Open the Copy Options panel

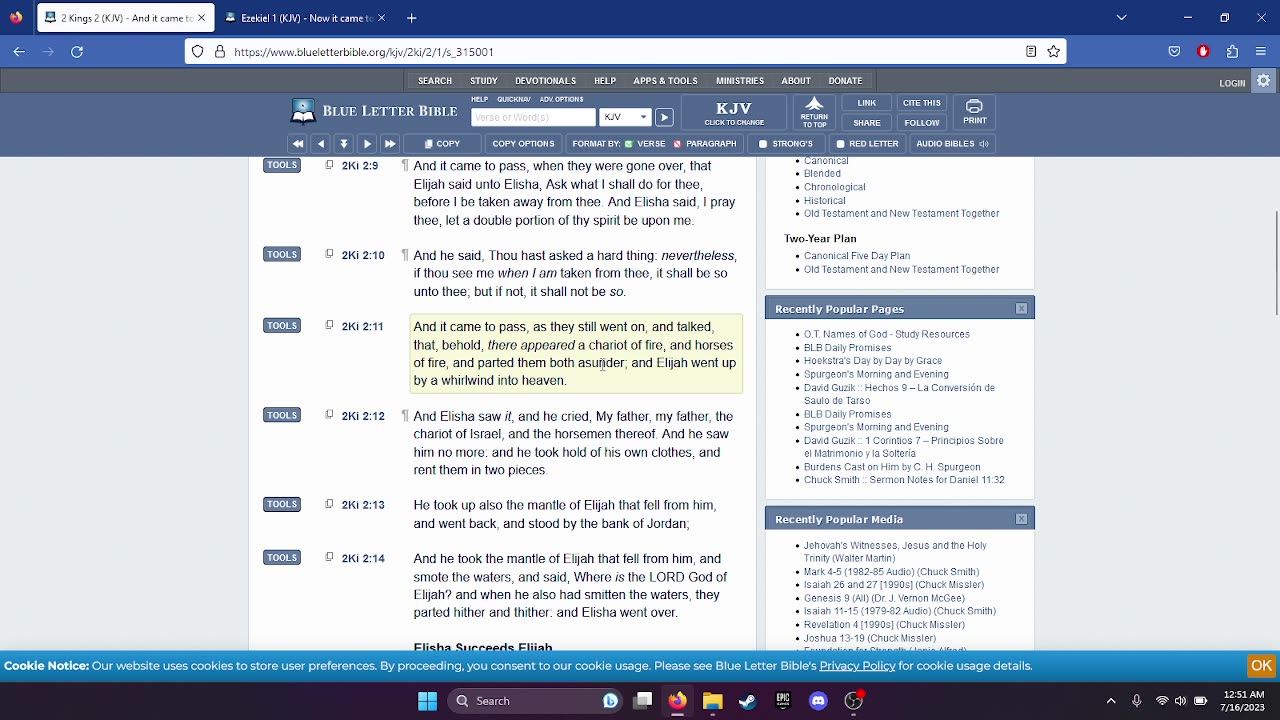523,144
